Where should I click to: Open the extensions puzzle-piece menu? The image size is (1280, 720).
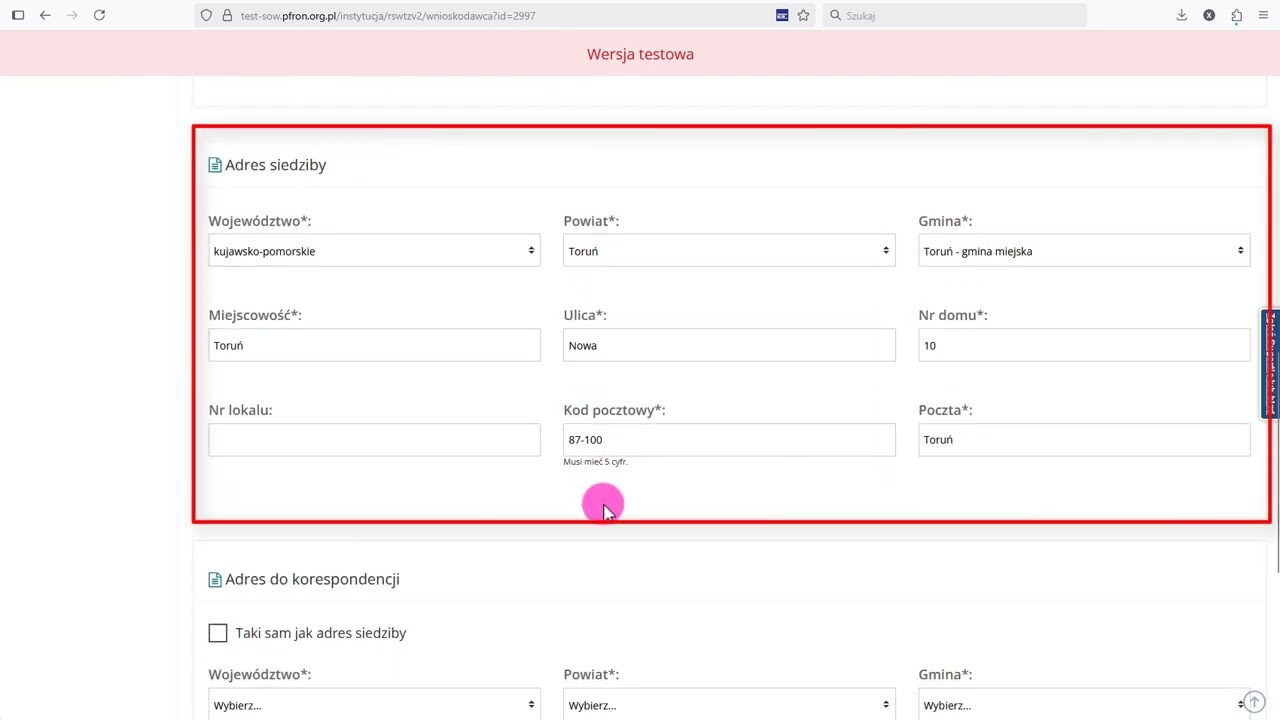pos(1237,15)
